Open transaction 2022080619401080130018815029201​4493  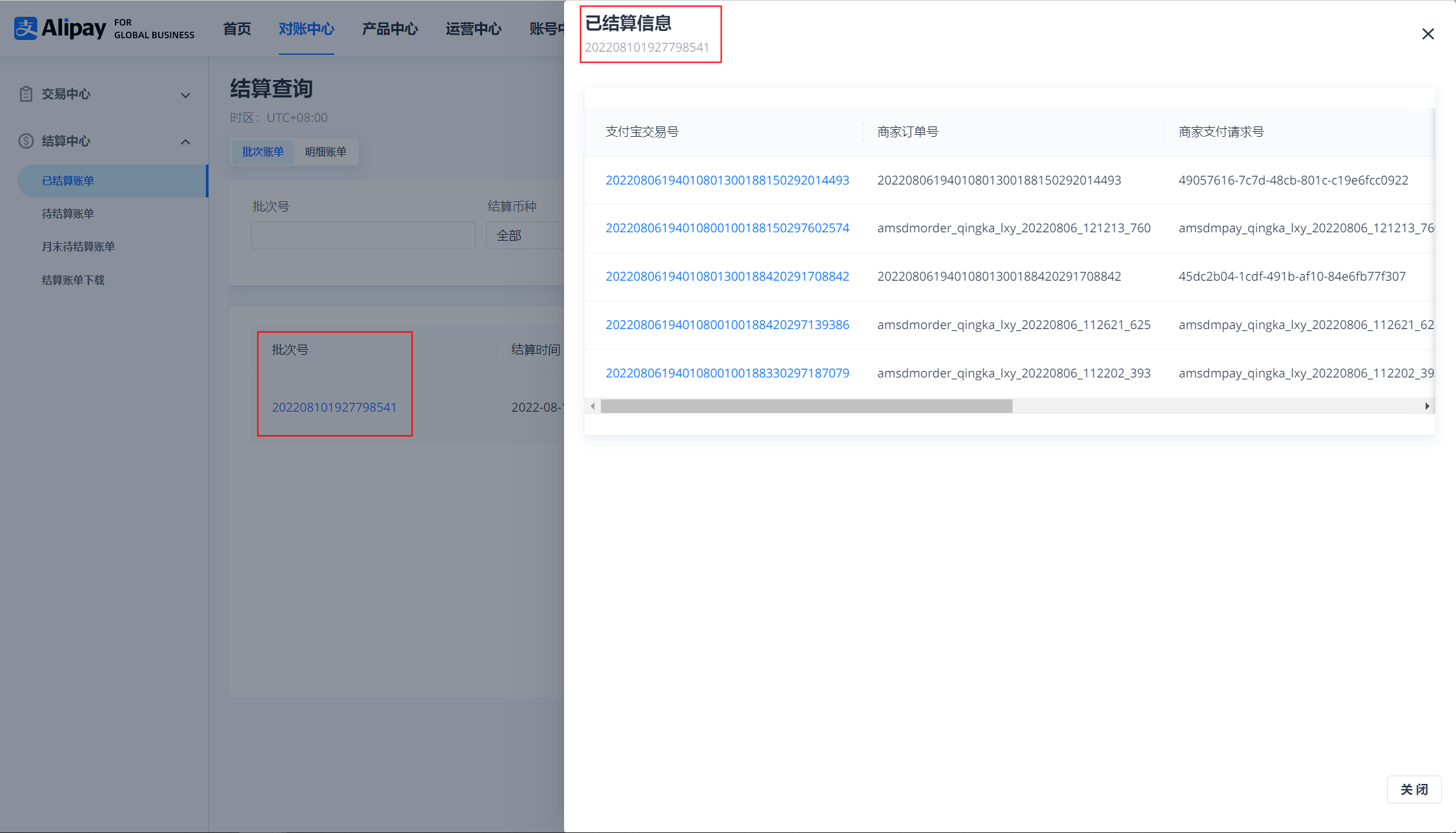click(x=727, y=181)
